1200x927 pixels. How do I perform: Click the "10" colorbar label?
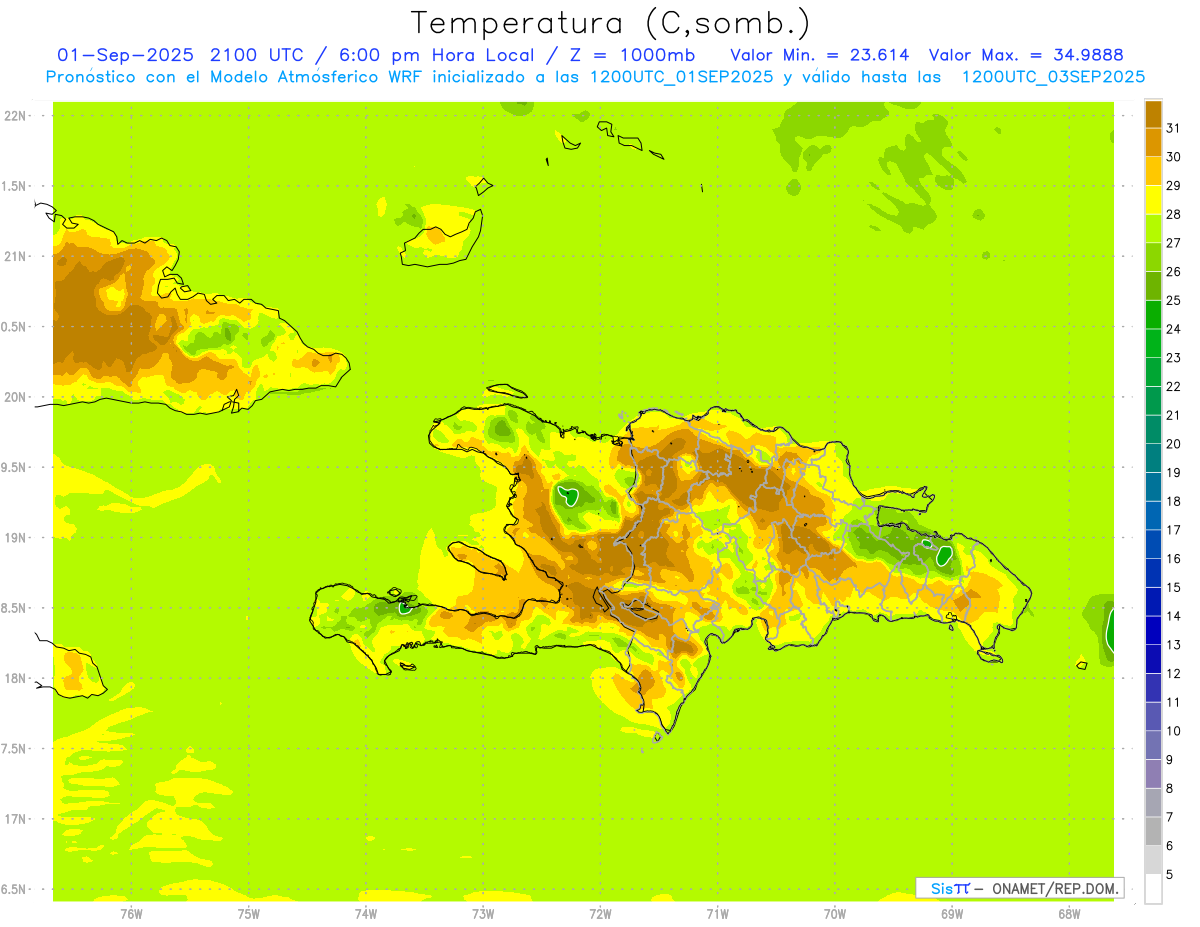pos(1173,731)
